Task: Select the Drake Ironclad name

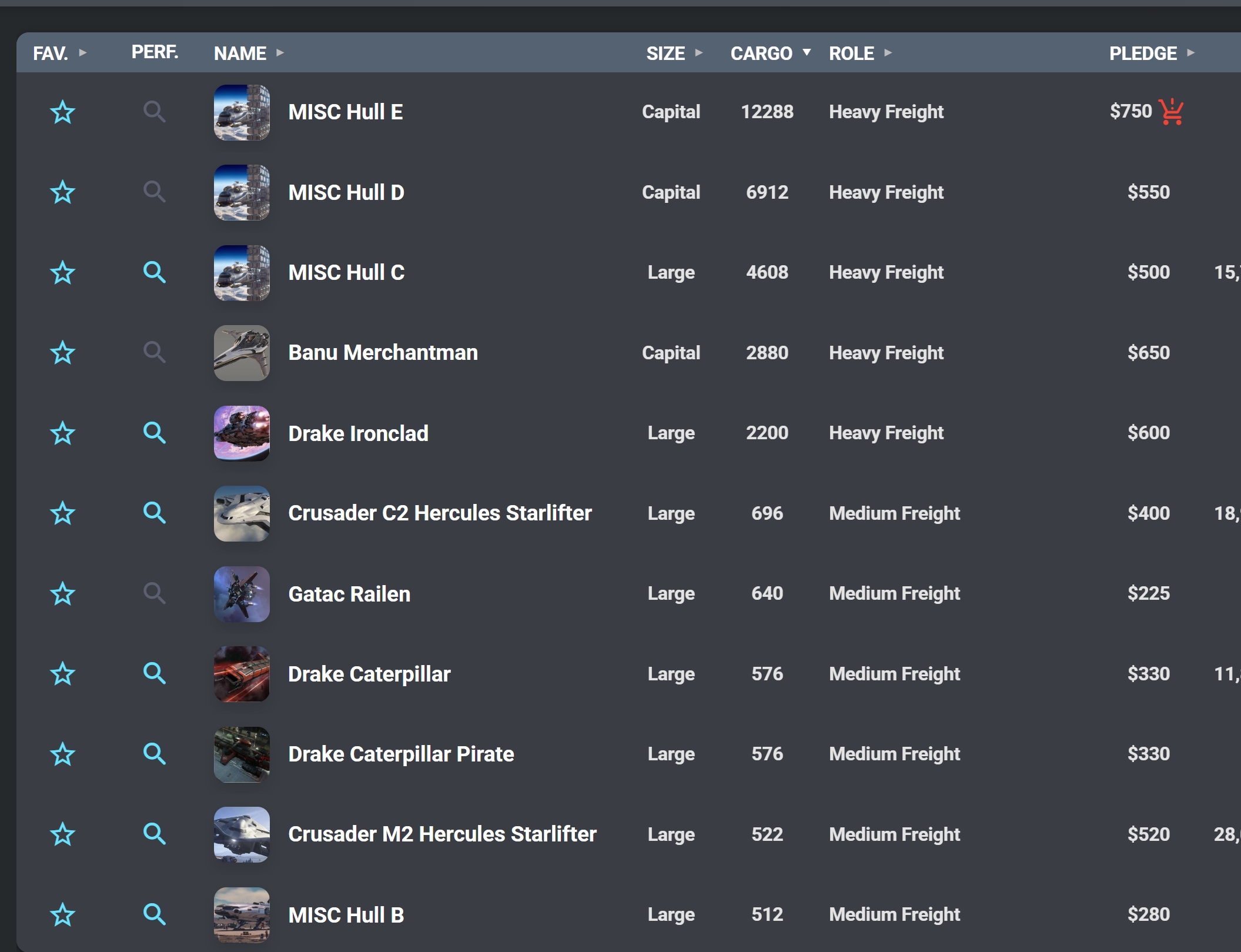Action: [359, 433]
